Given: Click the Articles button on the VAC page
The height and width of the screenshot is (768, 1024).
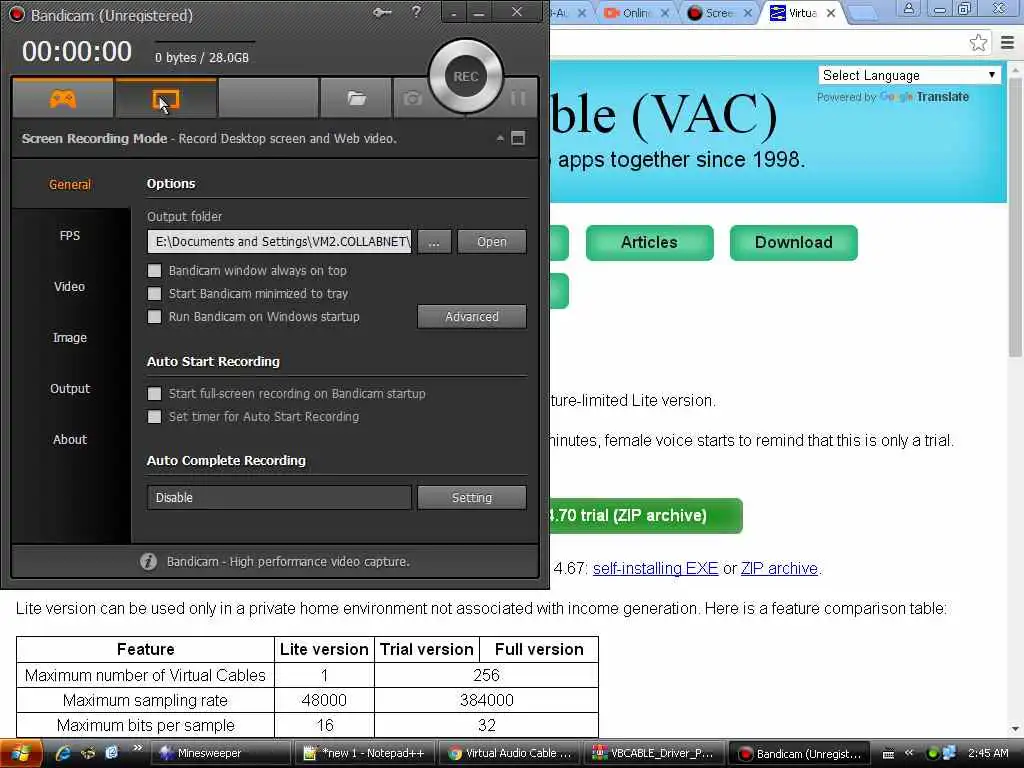Looking at the screenshot, I should pyautogui.click(x=649, y=242).
